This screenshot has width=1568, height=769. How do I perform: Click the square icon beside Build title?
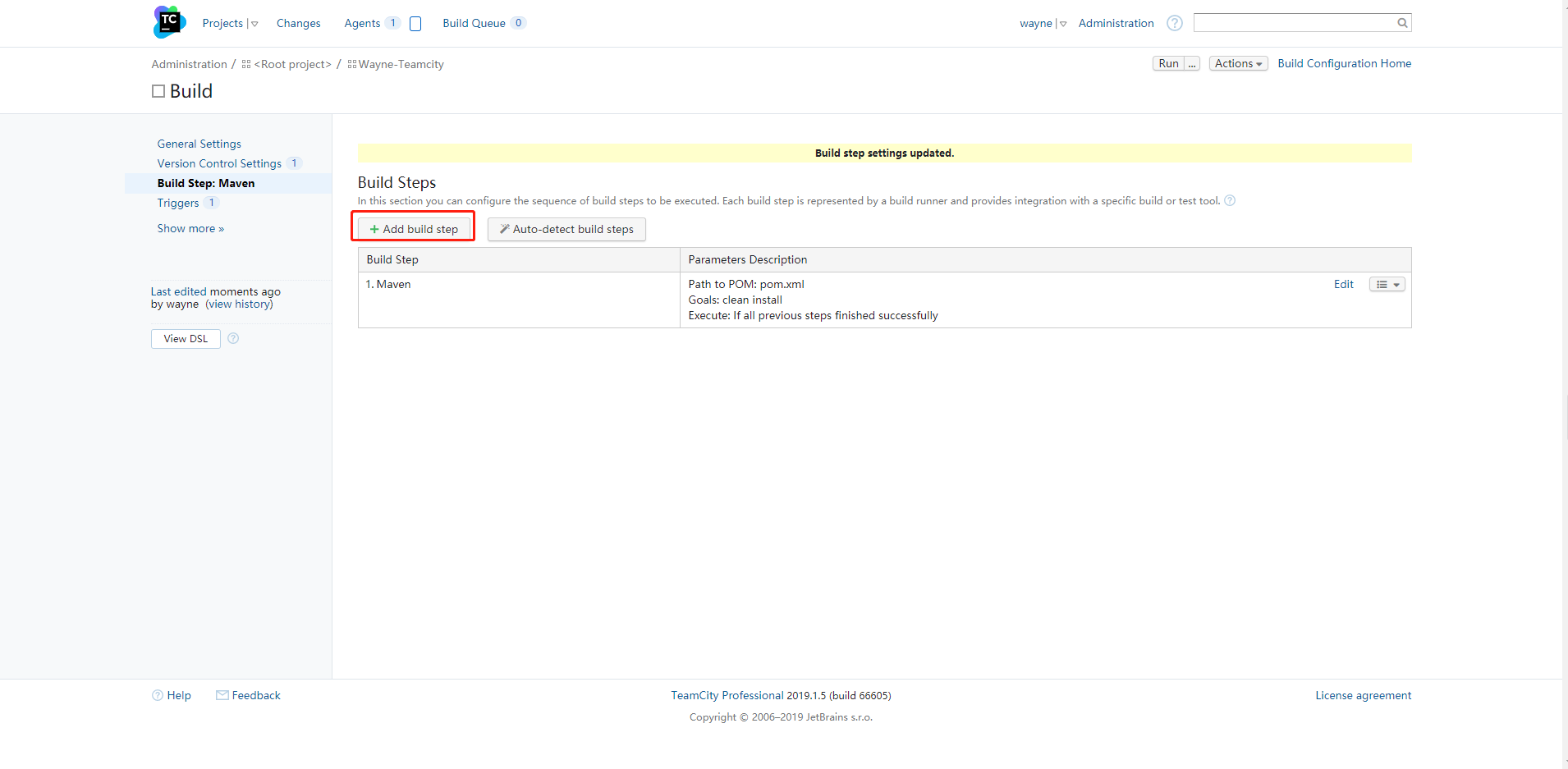pos(158,91)
